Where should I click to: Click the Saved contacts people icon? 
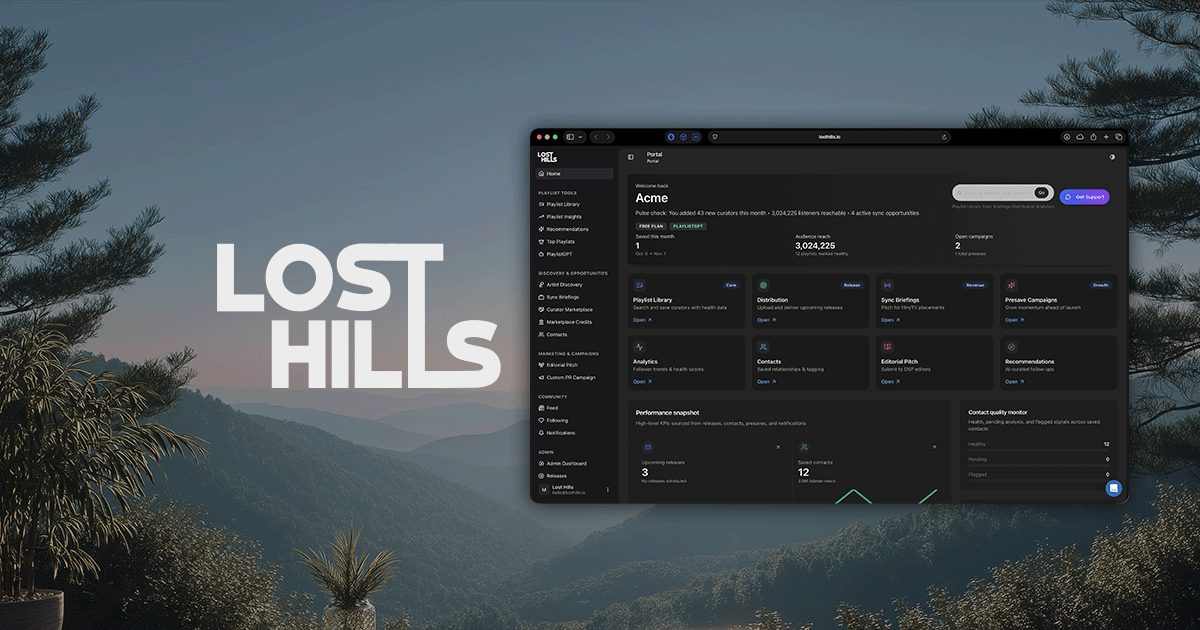[804, 447]
